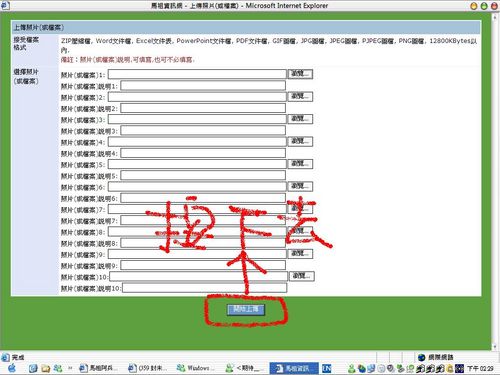Click the description 10 text field
This screenshot has height=375, width=500.
[205, 288]
